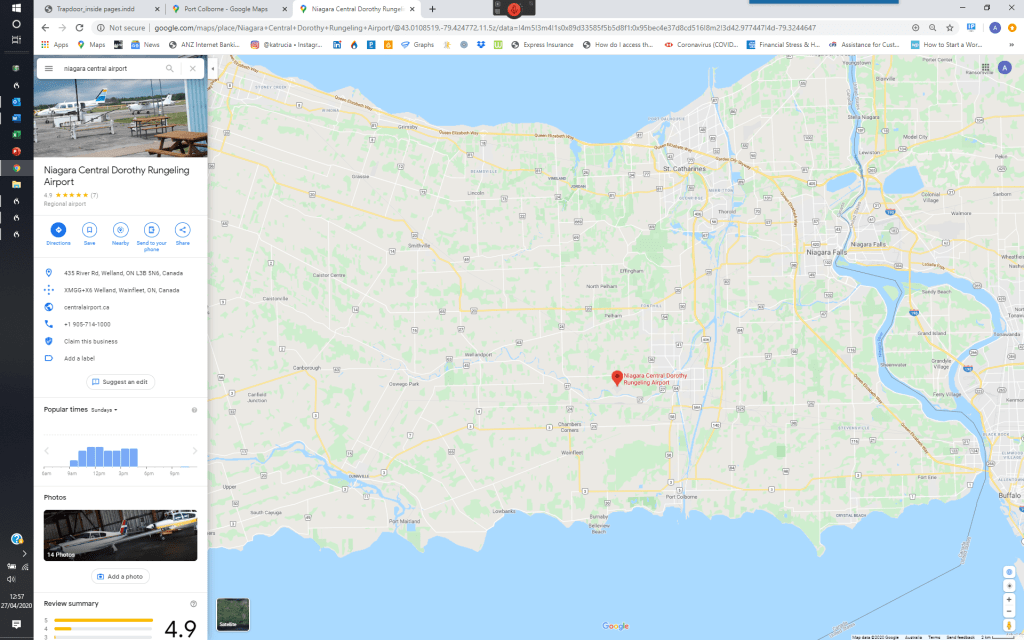This screenshot has width=1024, height=640.
Task: Open the Google apps grid icon
Action: (986, 68)
